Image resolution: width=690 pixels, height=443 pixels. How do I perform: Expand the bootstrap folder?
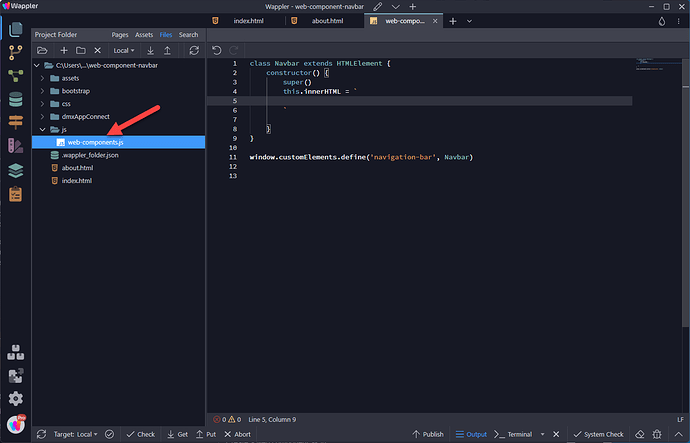tap(43, 91)
